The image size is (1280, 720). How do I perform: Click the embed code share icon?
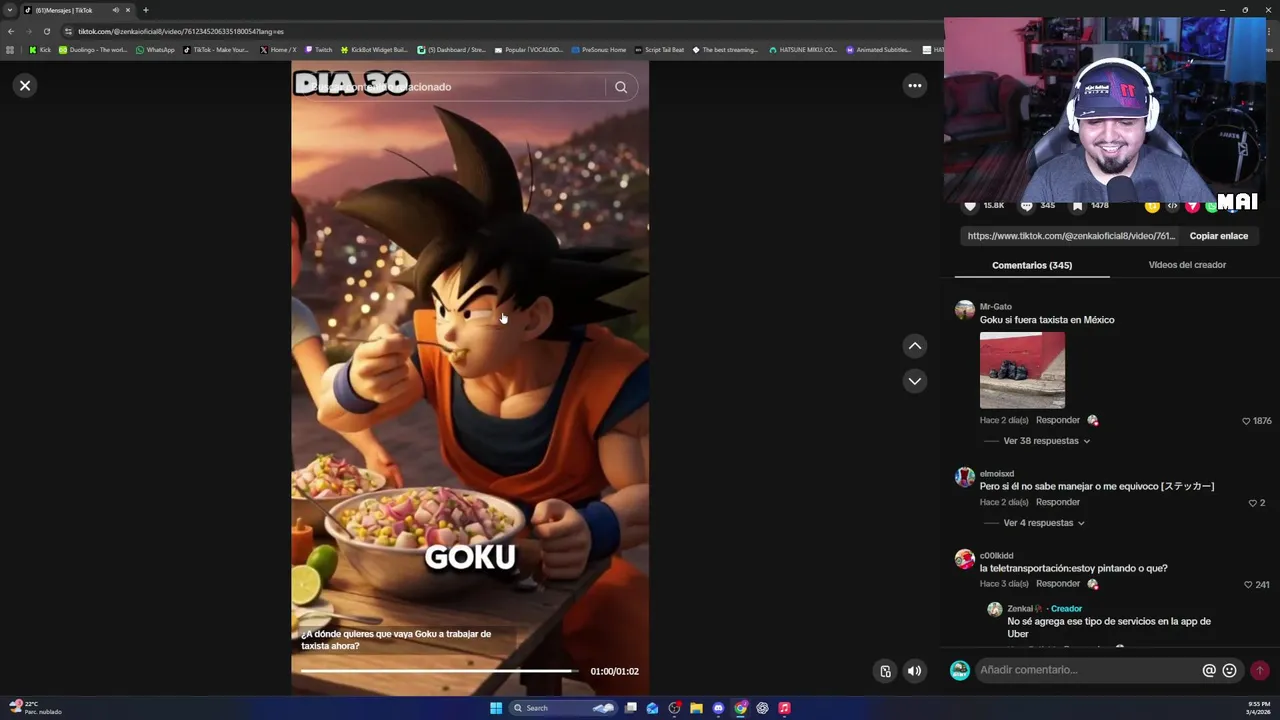coord(1172,206)
